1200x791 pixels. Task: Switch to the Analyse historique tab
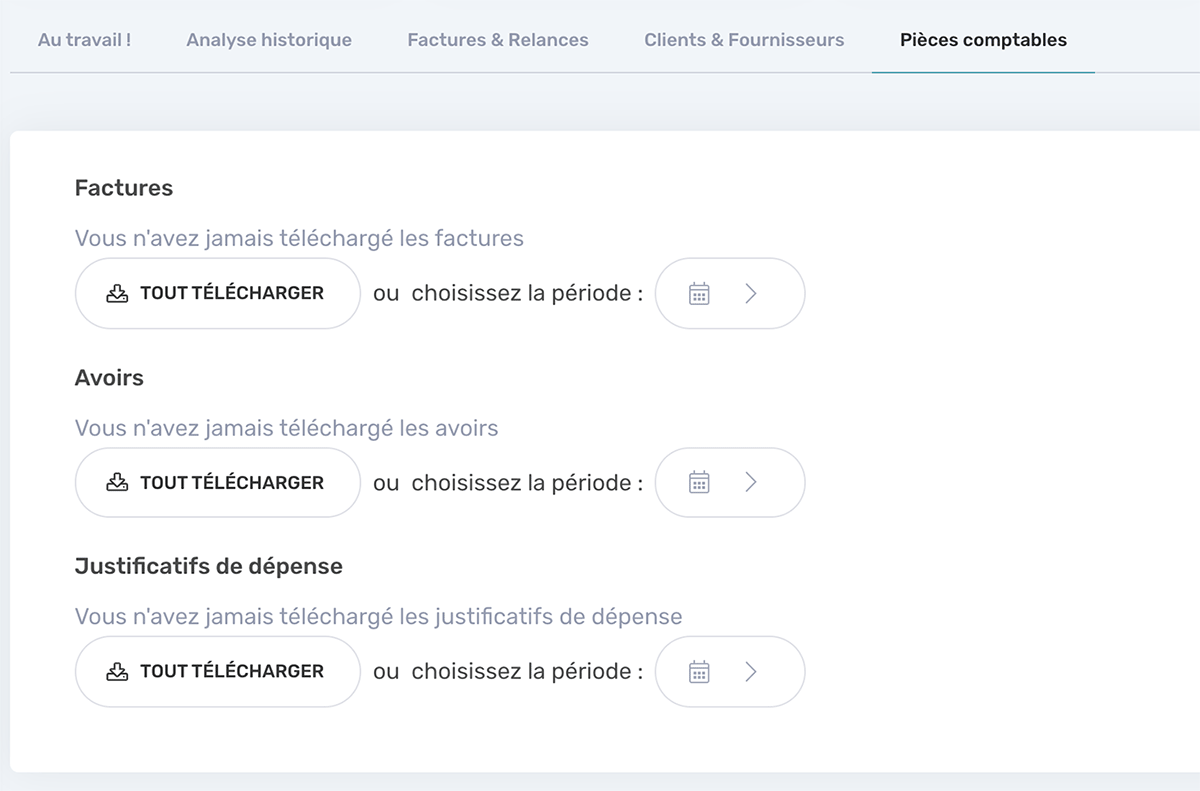pyautogui.click(x=269, y=40)
